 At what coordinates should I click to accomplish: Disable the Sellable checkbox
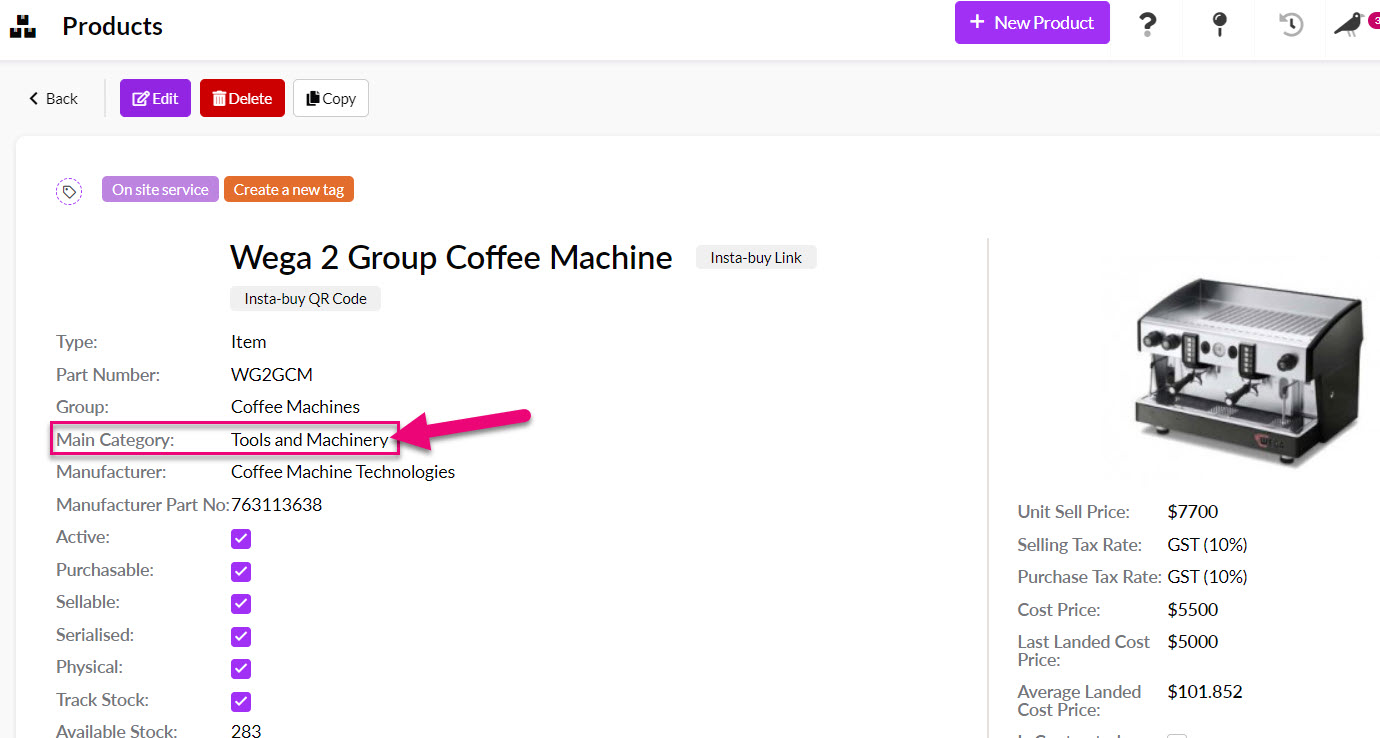pos(240,603)
